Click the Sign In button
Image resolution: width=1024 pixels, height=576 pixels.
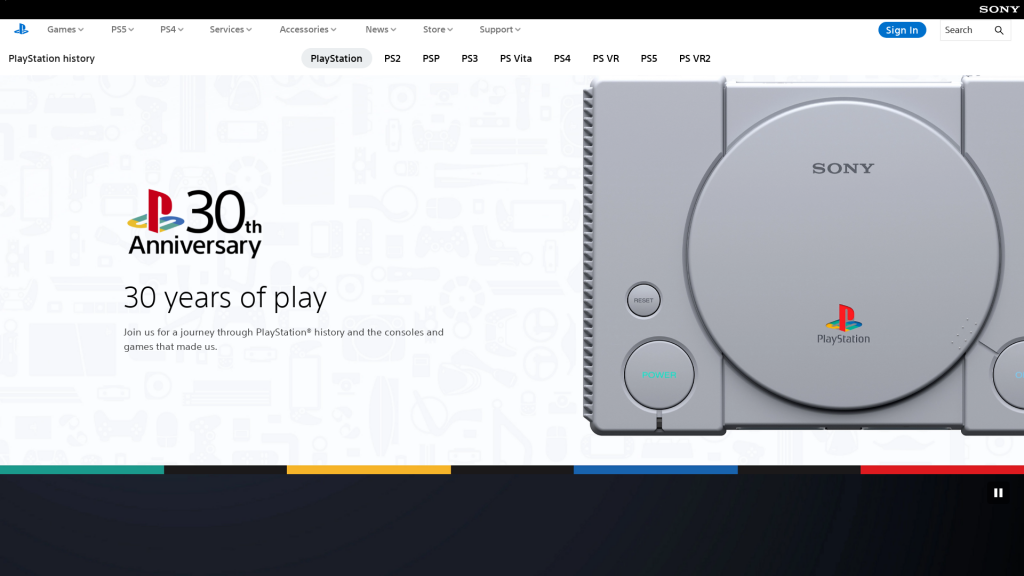(902, 30)
